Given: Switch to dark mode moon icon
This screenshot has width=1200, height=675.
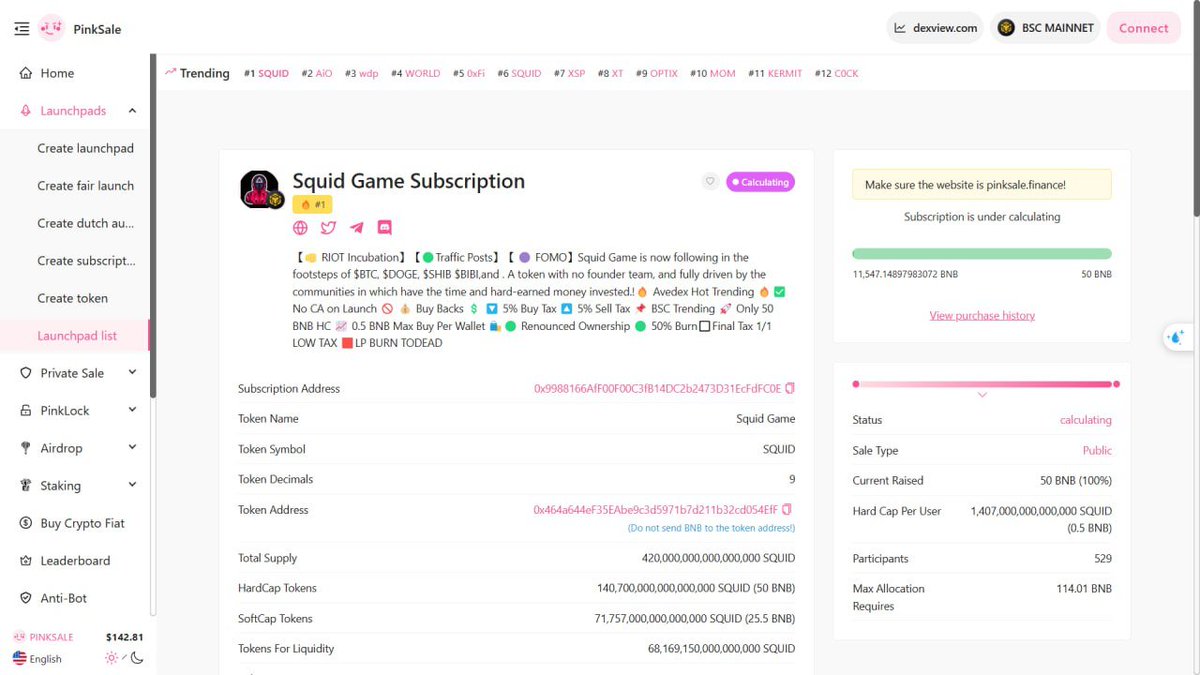Looking at the screenshot, I should [x=137, y=658].
